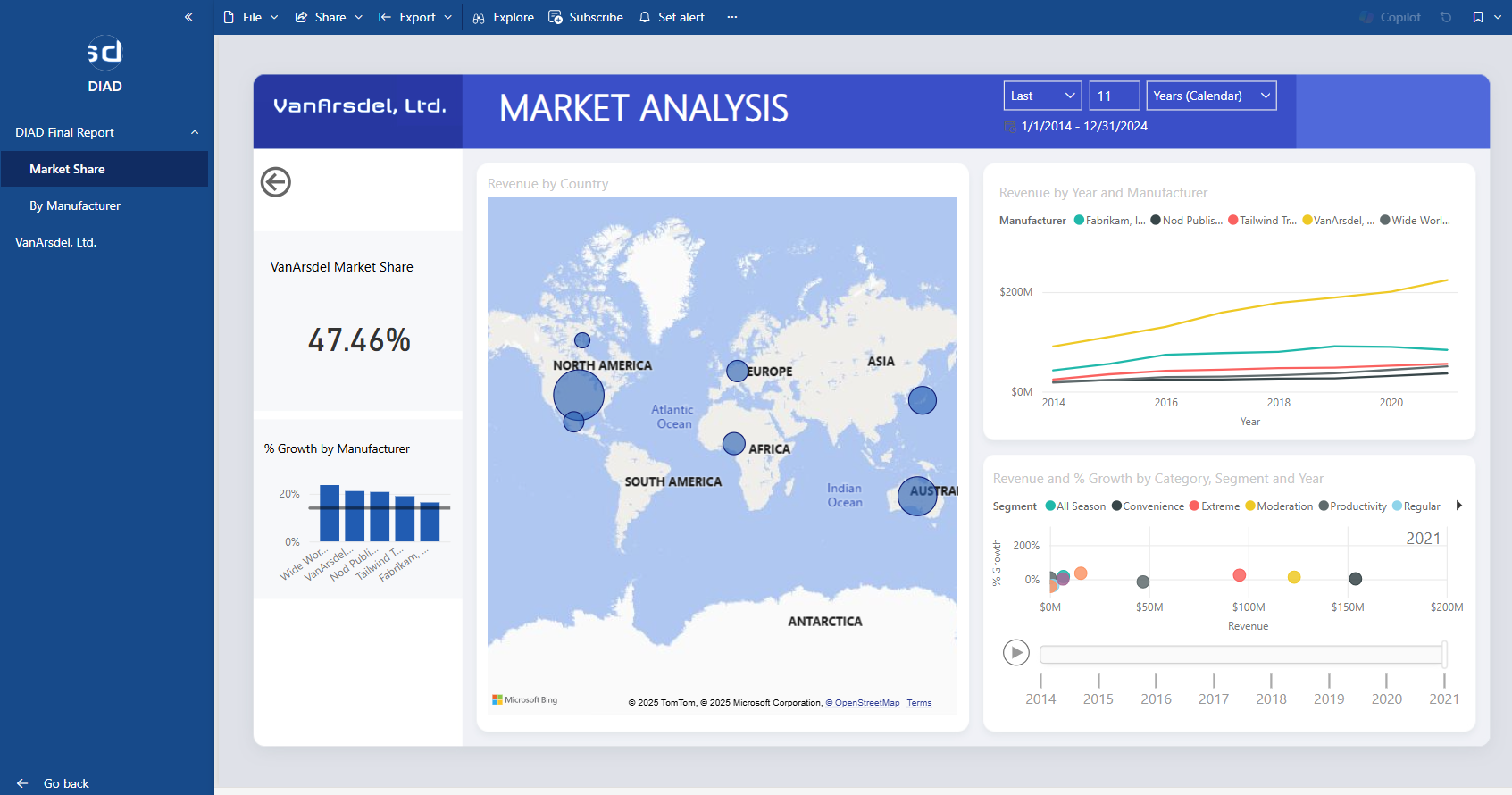This screenshot has width=1512, height=795.
Task: Click the 11 number input field
Action: 1115,96
